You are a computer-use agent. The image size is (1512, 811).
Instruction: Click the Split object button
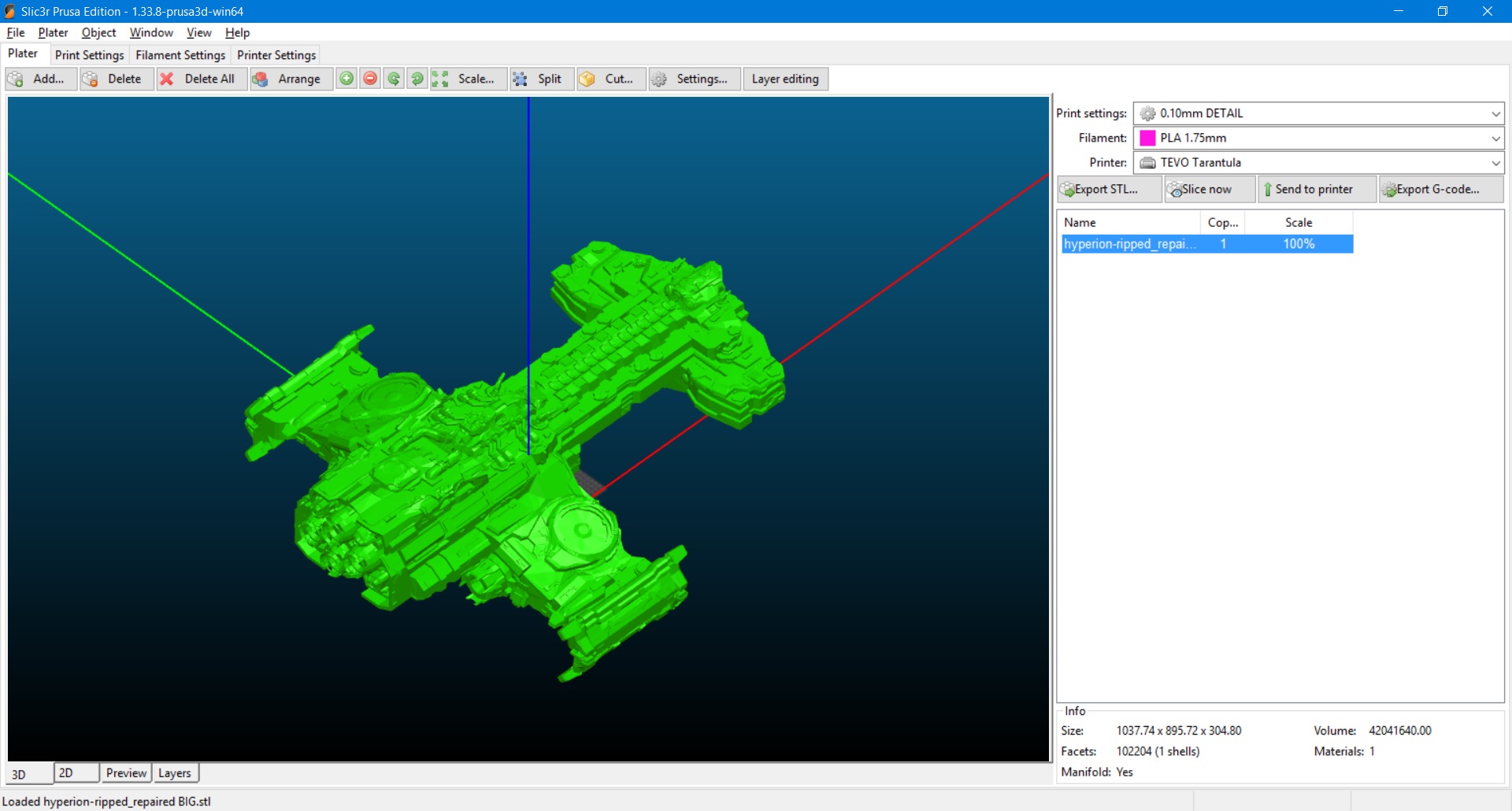coord(542,79)
